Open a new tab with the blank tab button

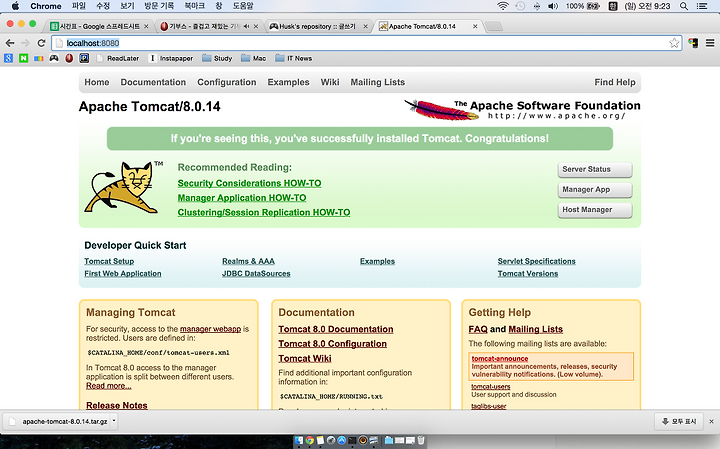(x=494, y=27)
